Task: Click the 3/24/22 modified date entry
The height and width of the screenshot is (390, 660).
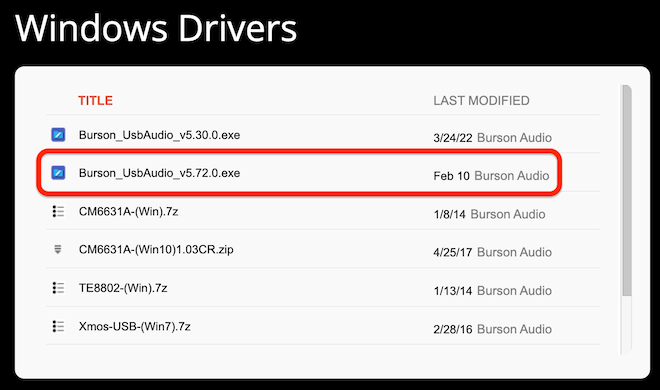Action: coord(452,138)
